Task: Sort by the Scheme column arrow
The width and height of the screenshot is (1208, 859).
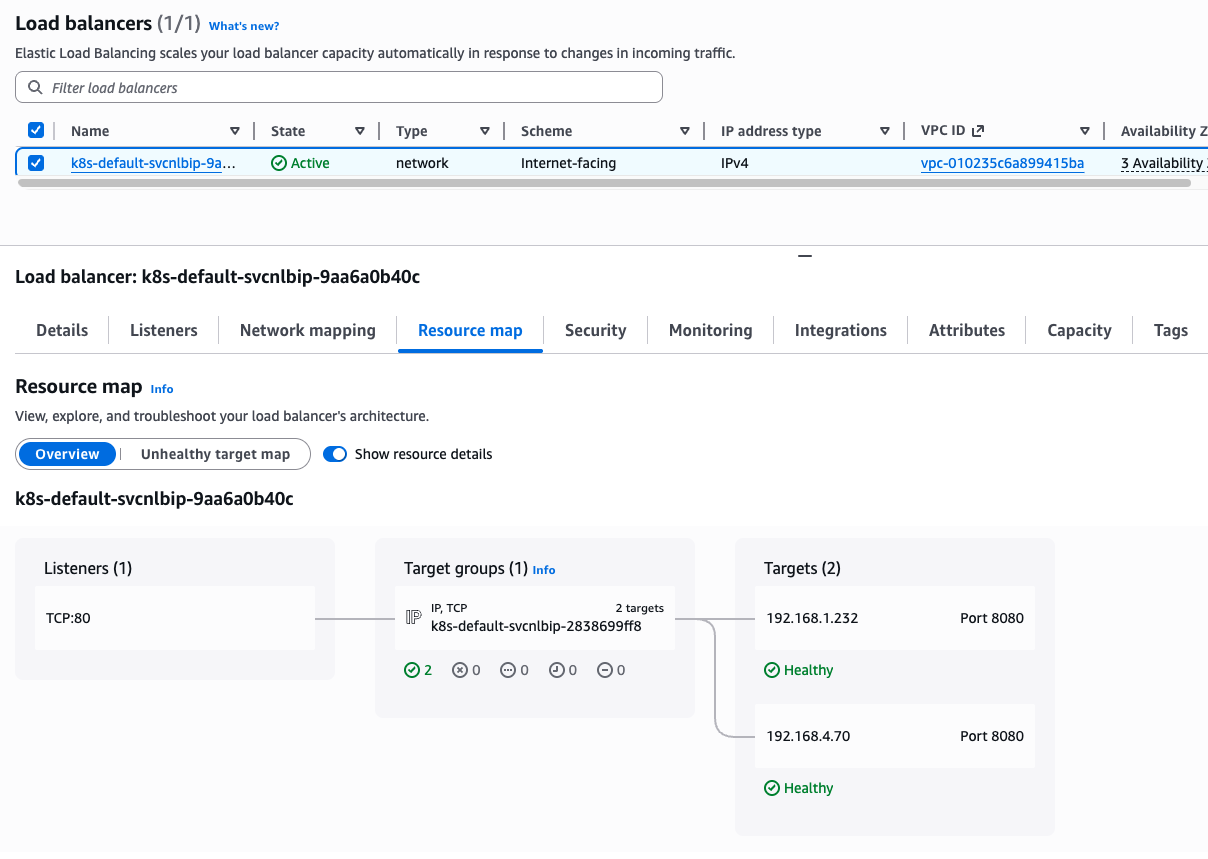Action: (685, 131)
